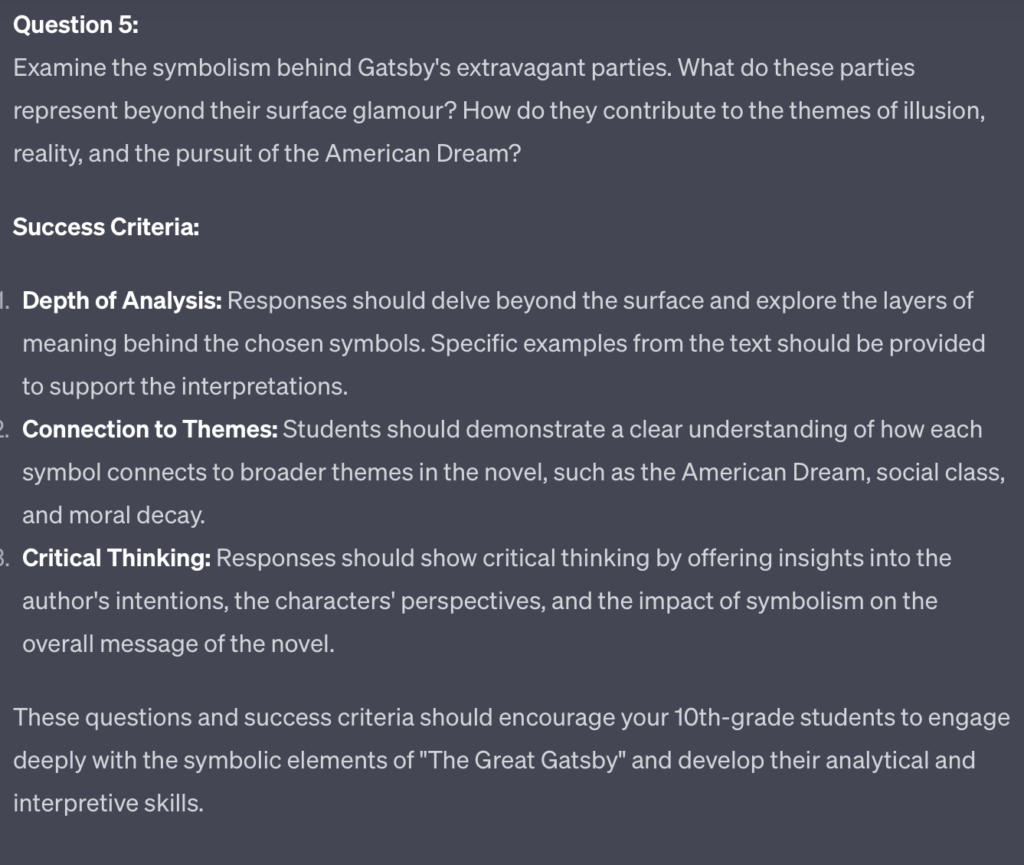Click the text "to support the interpretations."
This screenshot has height=865, width=1024.
[185, 386]
